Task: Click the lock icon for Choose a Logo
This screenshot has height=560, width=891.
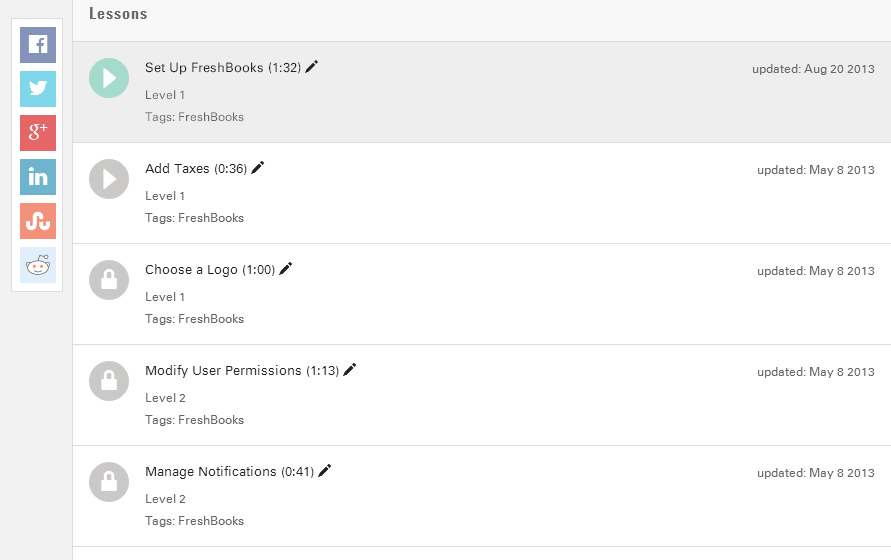Action: 109,280
